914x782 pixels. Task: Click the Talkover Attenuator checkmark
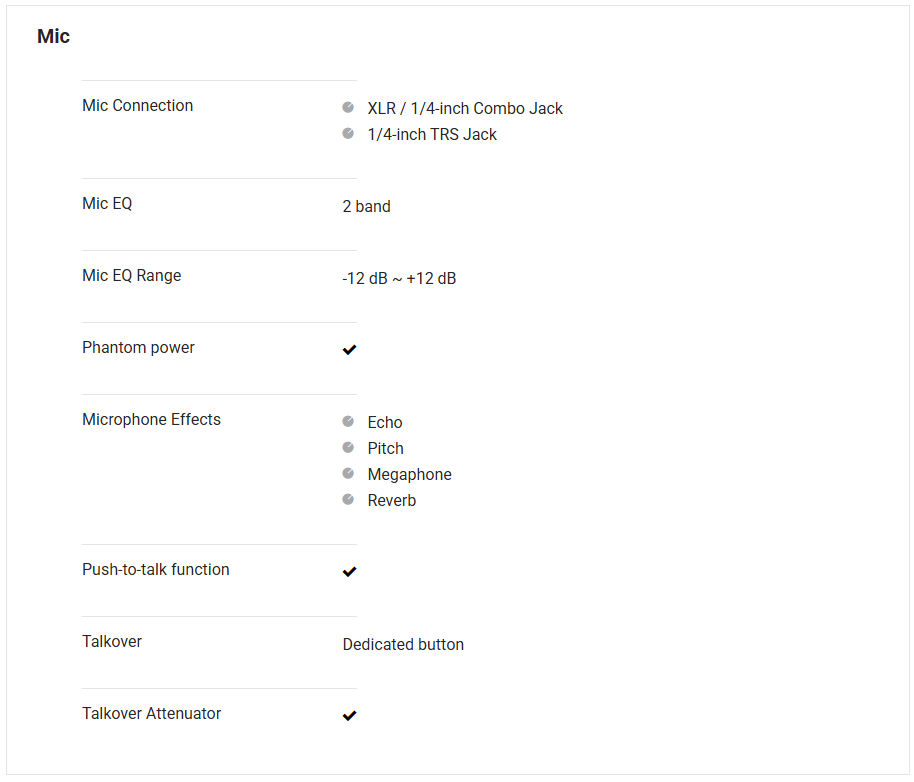pyautogui.click(x=349, y=716)
